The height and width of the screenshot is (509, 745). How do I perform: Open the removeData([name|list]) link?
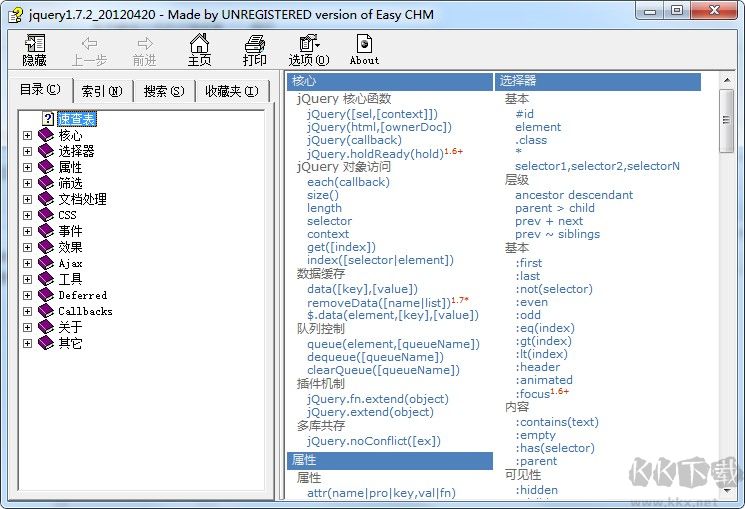tap(379, 303)
